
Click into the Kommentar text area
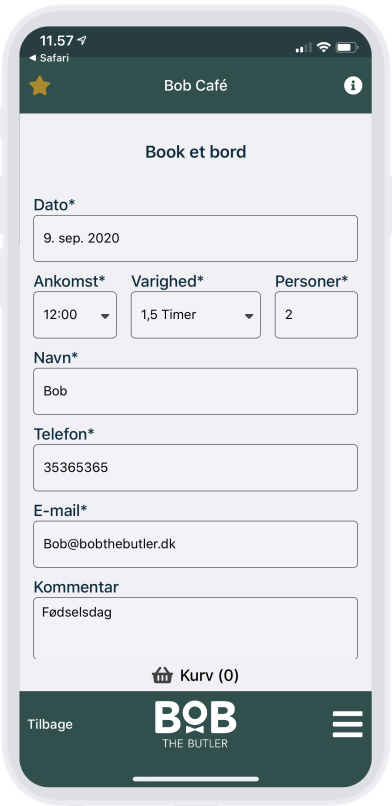pos(195,628)
